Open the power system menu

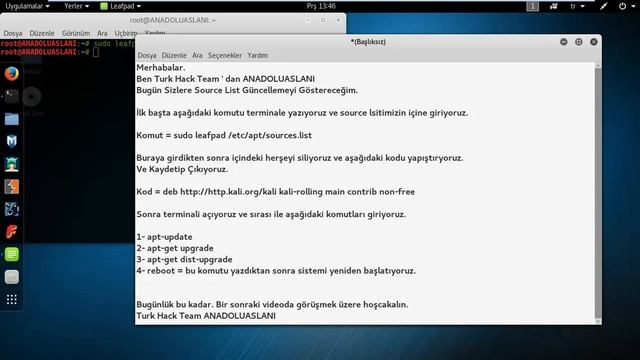pos(627,6)
